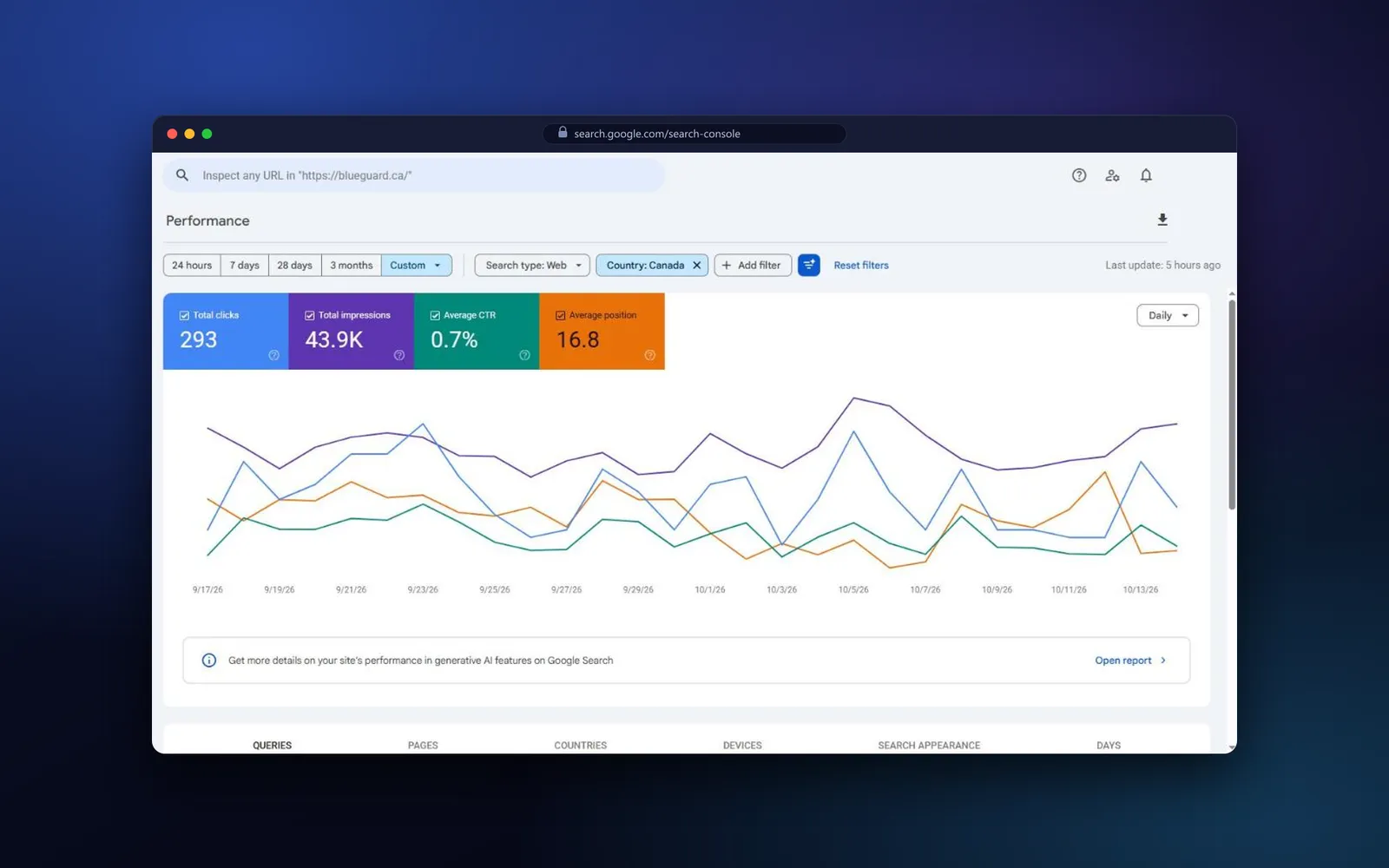The image size is (1389, 868).
Task: Toggle the Average CTR checkbox
Action: pos(435,315)
